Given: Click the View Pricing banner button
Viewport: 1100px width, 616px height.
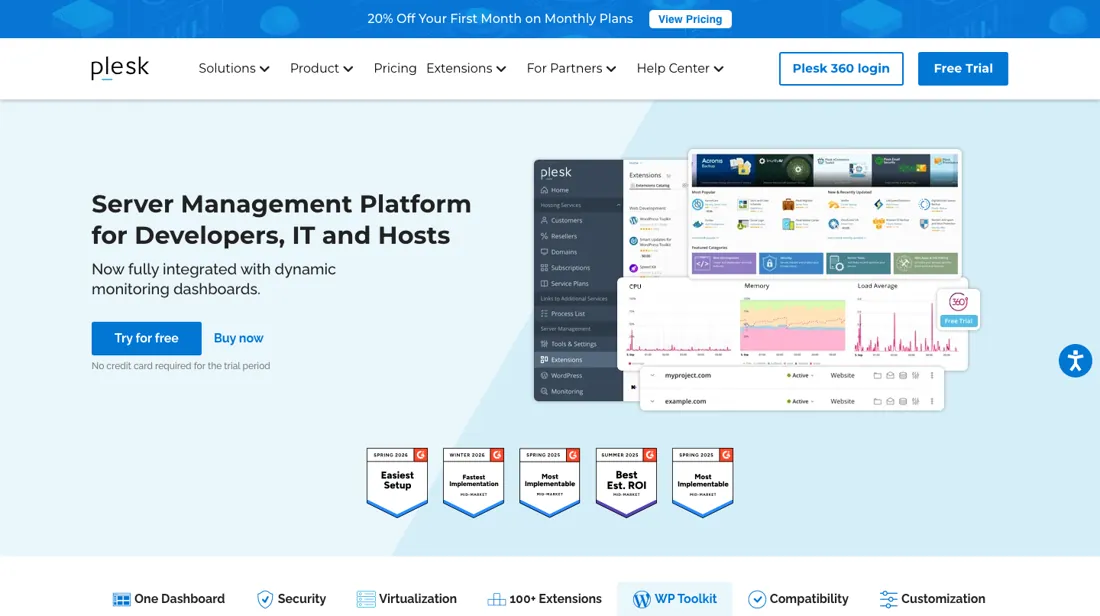Looking at the screenshot, I should click(x=690, y=19).
